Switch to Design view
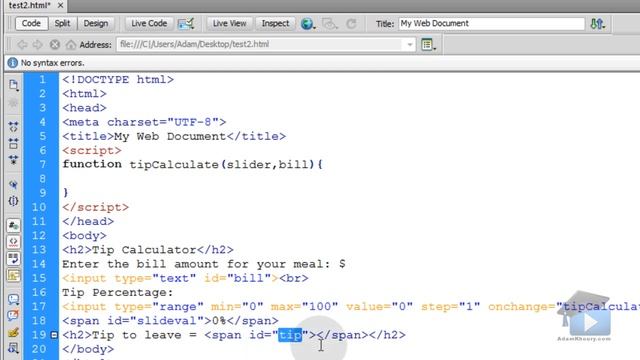Viewport: 640px width, 360px height. [x=96, y=23]
